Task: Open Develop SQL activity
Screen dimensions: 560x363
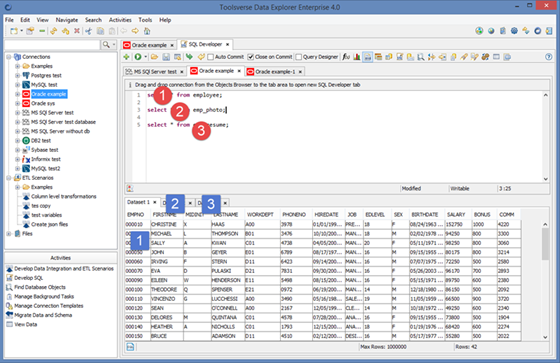Action: click(29, 278)
